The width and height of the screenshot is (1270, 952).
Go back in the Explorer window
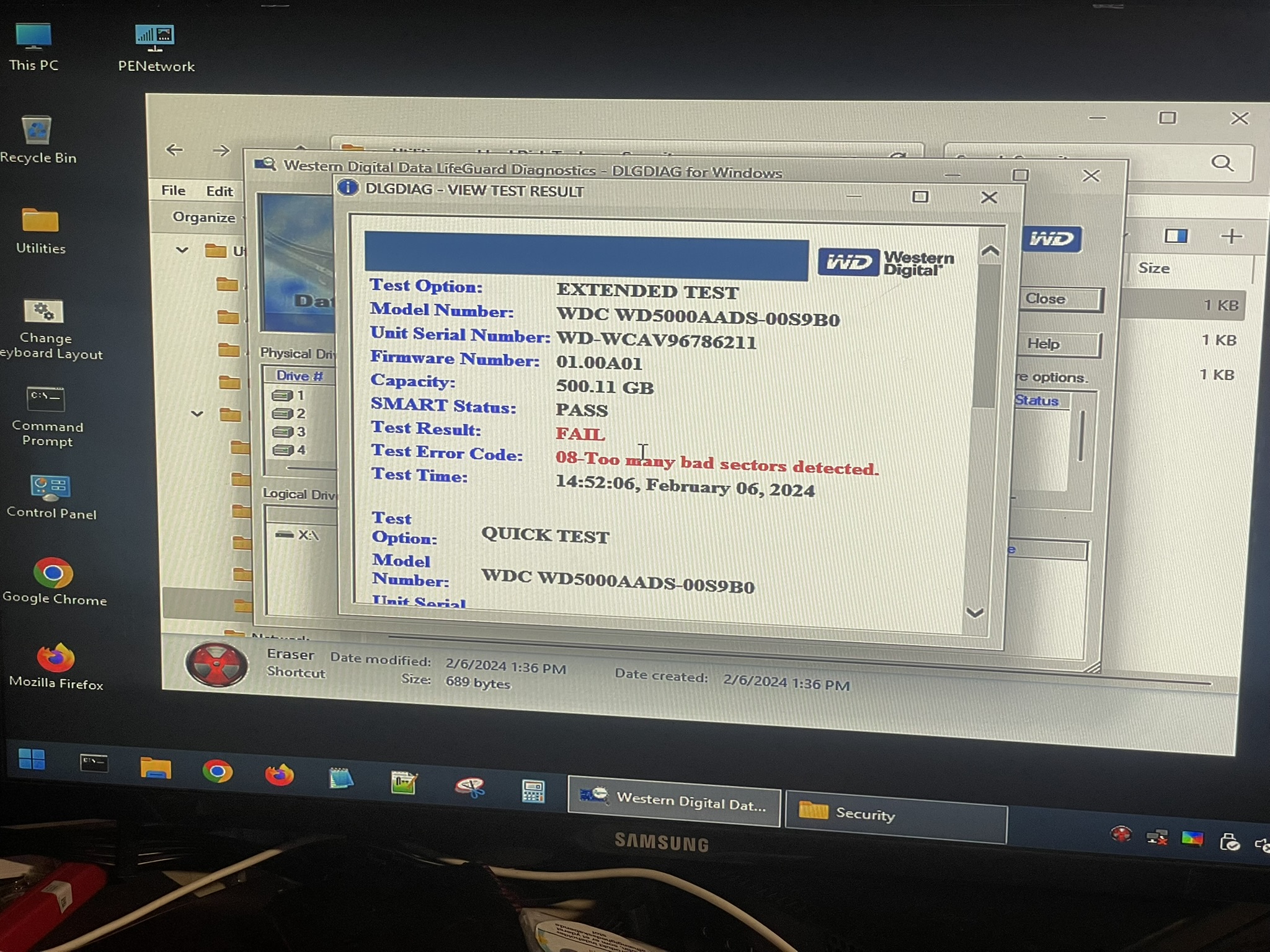175,149
